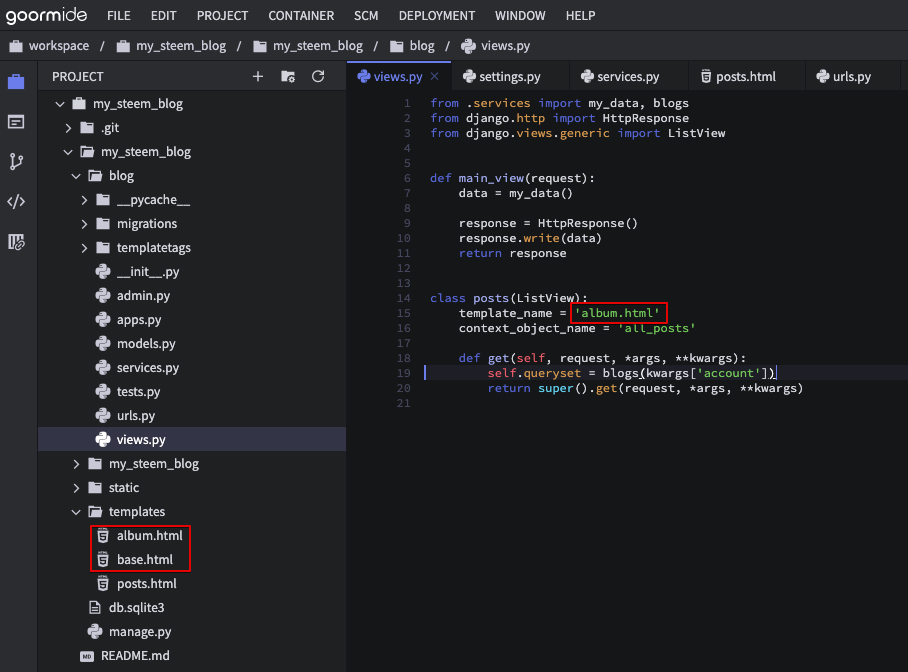Expand the migrations folder chevron
908x672 pixels.
[85, 224]
